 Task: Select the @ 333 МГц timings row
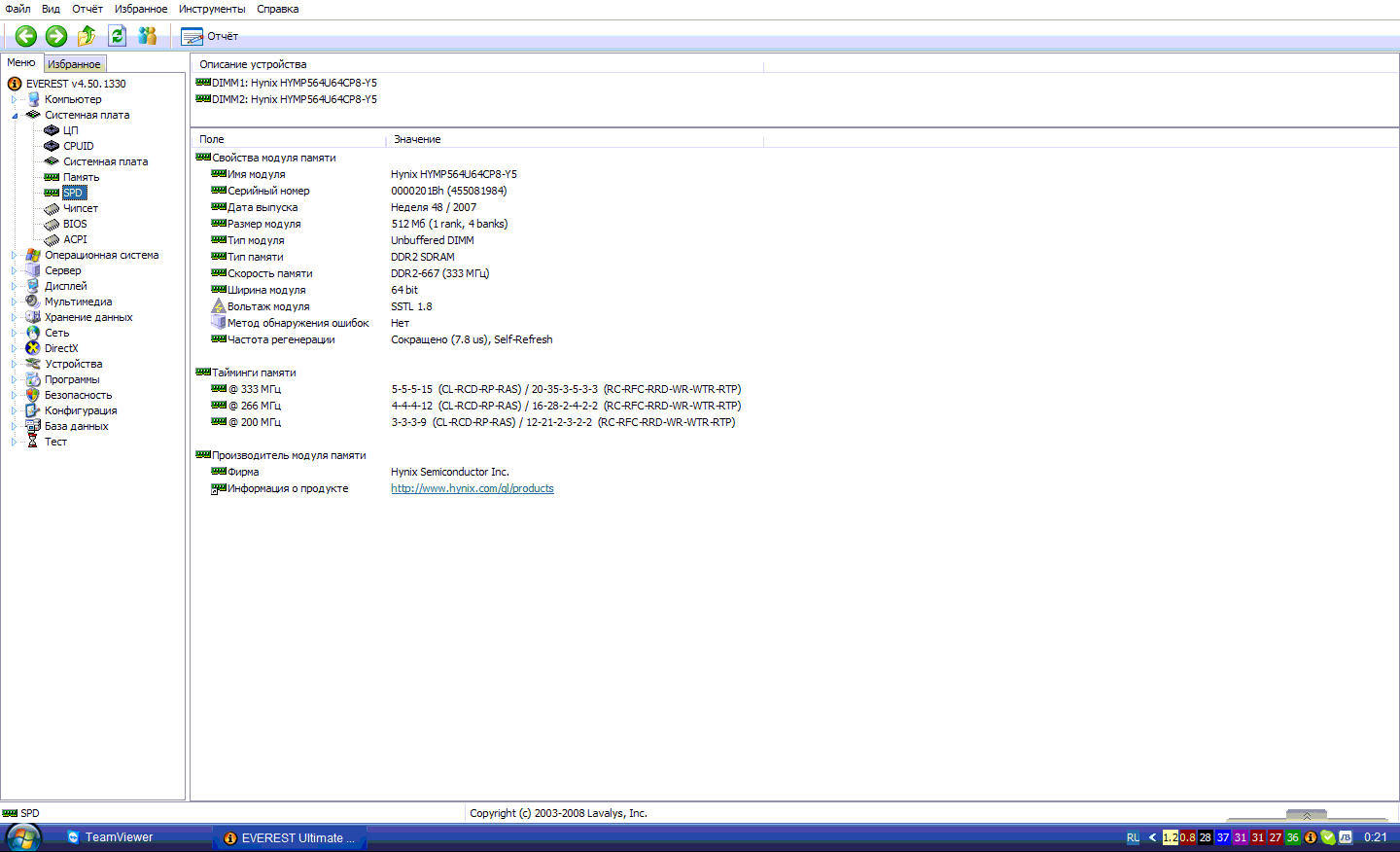(x=476, y=389)
